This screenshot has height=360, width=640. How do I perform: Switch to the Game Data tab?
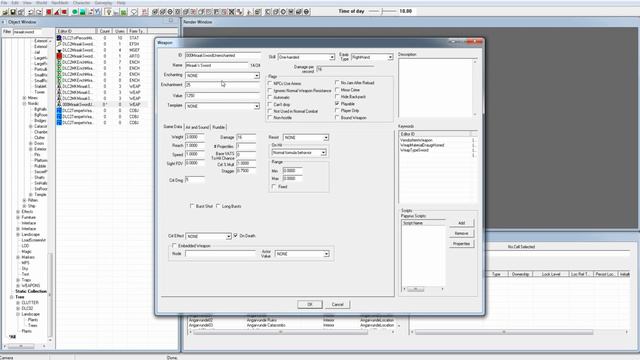pos(173,127)
